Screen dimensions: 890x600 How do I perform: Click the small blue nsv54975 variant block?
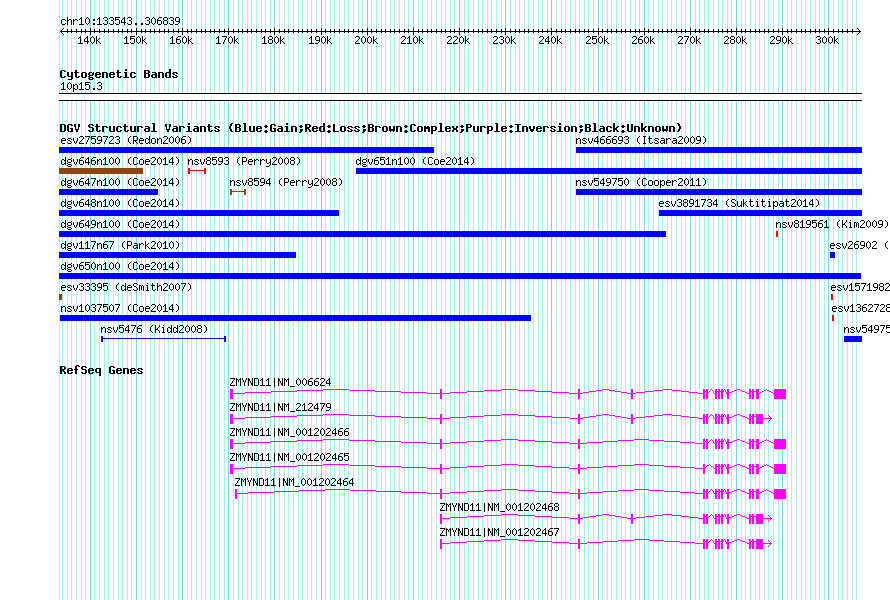point(853,339)
